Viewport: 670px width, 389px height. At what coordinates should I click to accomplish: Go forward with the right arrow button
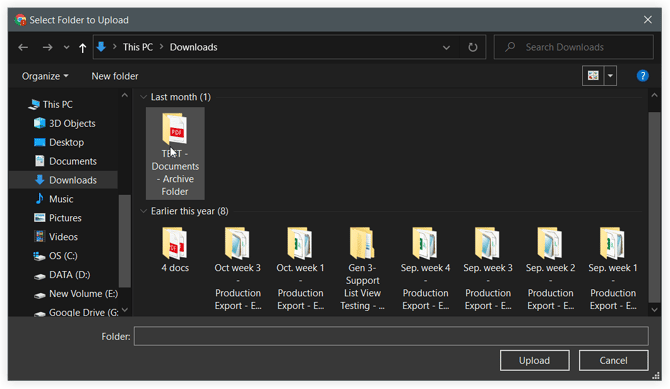[x=47, y=47]
